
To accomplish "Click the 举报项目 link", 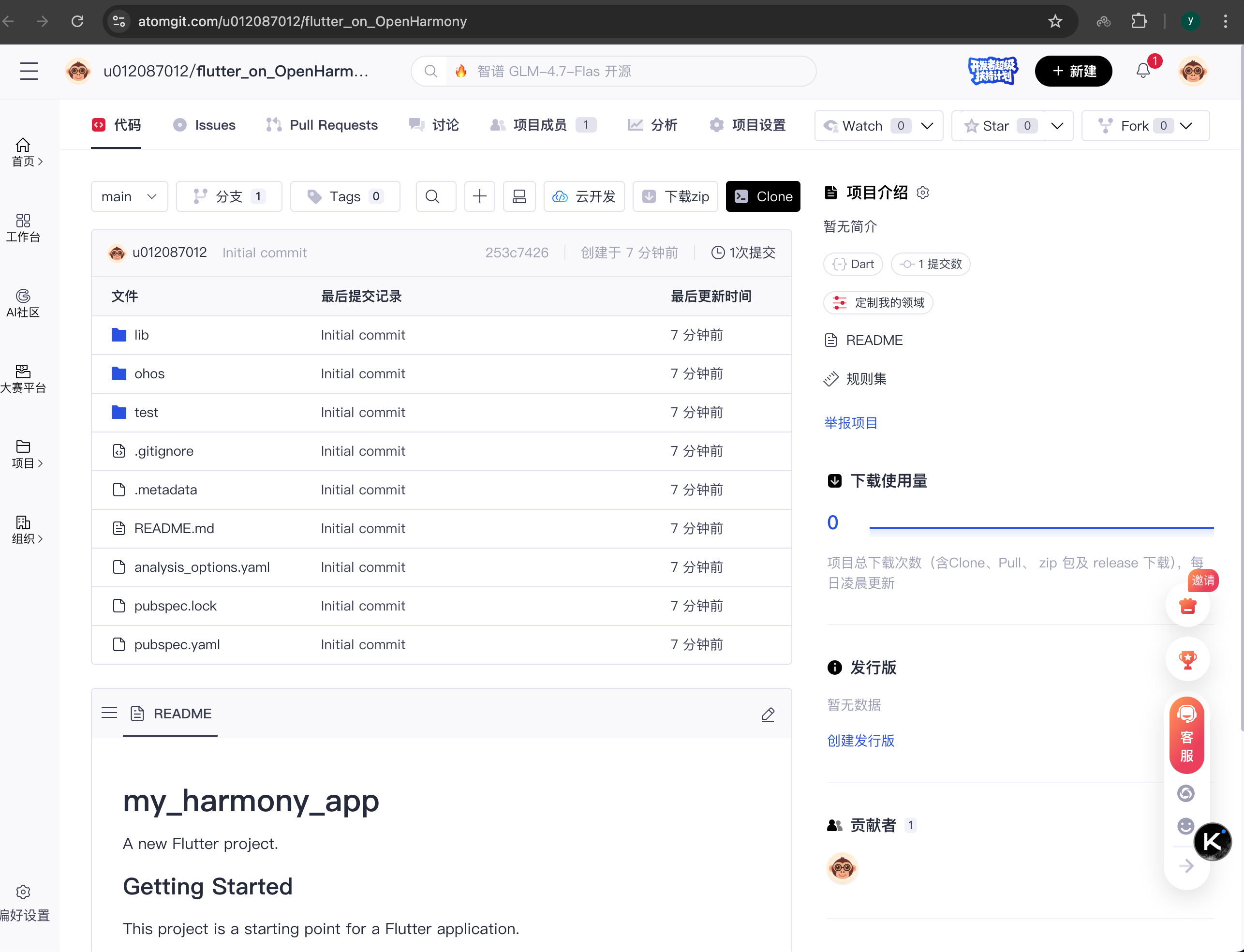I will [851, 423].
